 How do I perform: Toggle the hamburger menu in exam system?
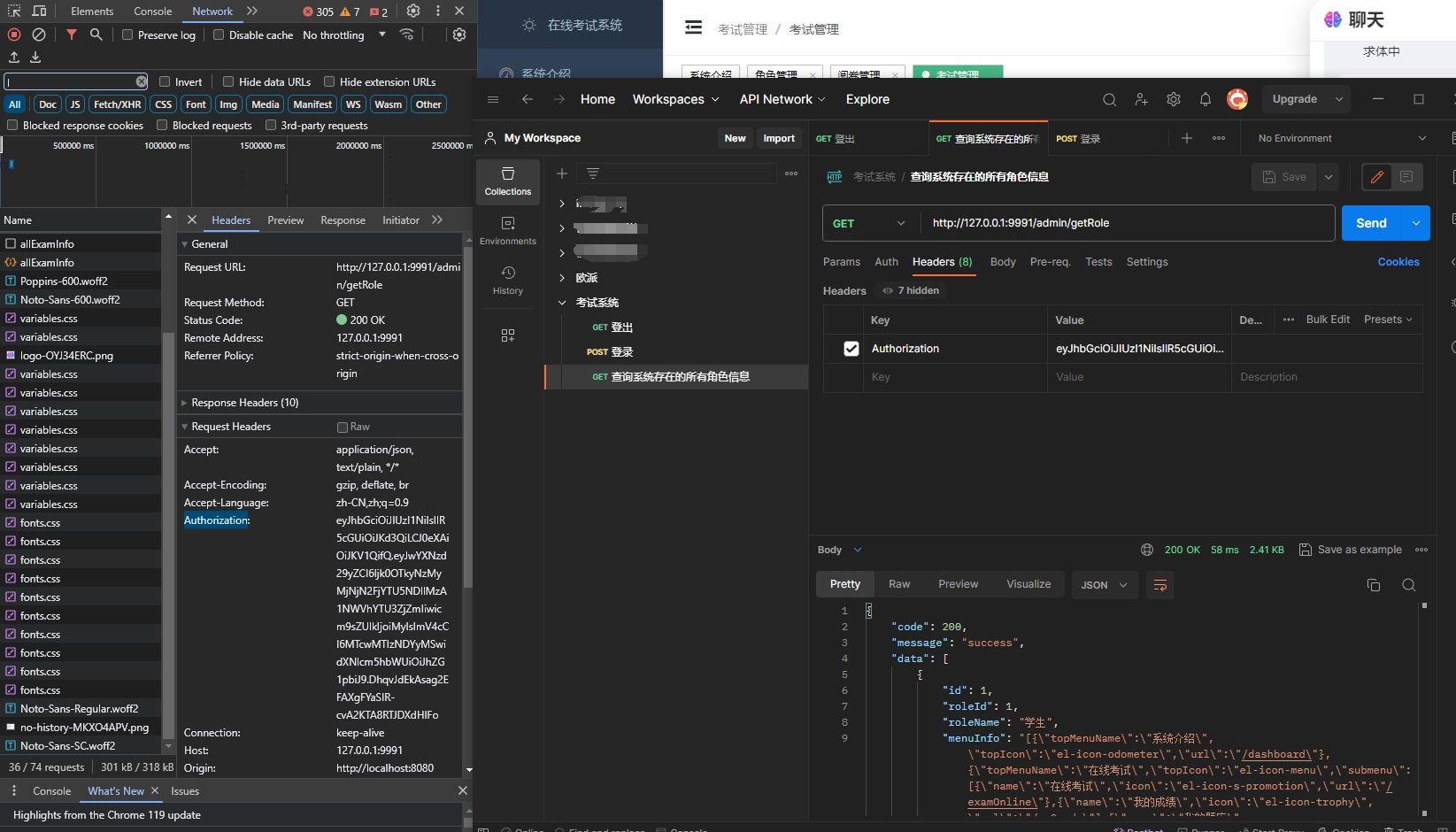coord(694,27)
